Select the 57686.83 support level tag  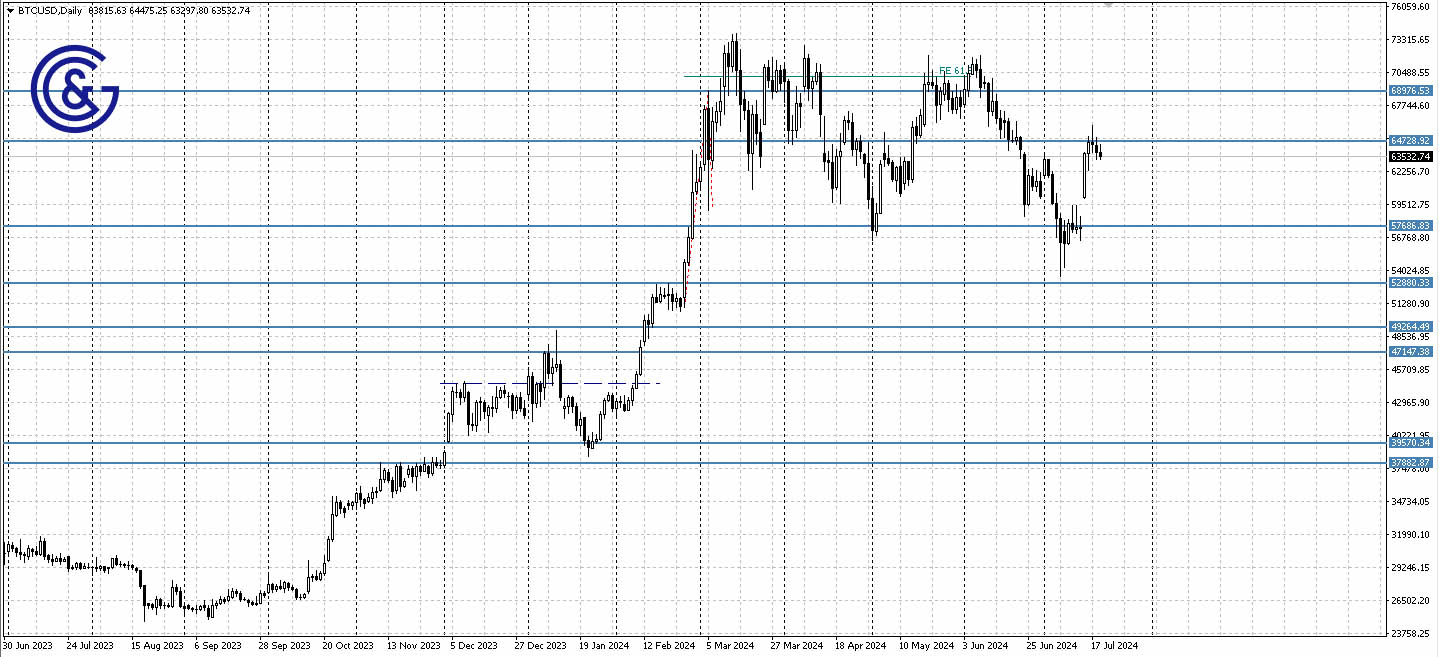click(1412, 226)
